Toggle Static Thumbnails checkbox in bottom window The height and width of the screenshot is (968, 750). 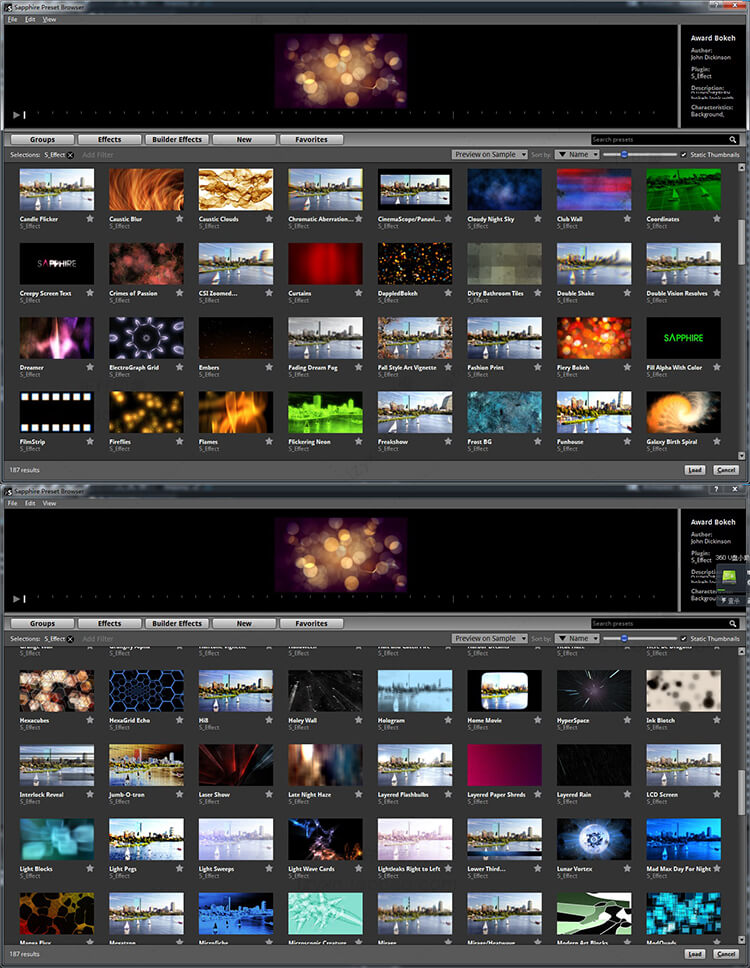pyautogui.click(x=683, y=639)
